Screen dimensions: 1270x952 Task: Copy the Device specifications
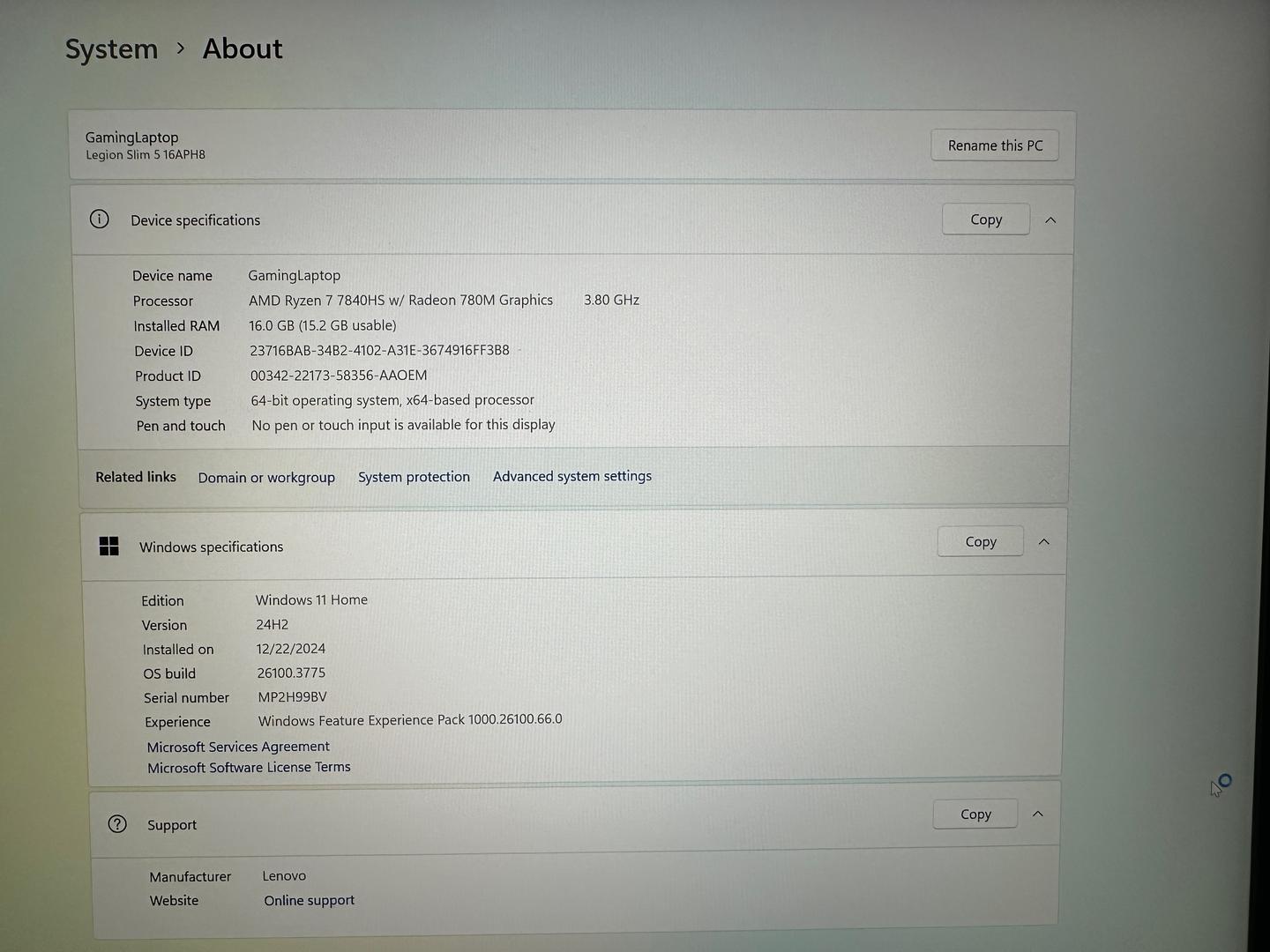[986, 219]
